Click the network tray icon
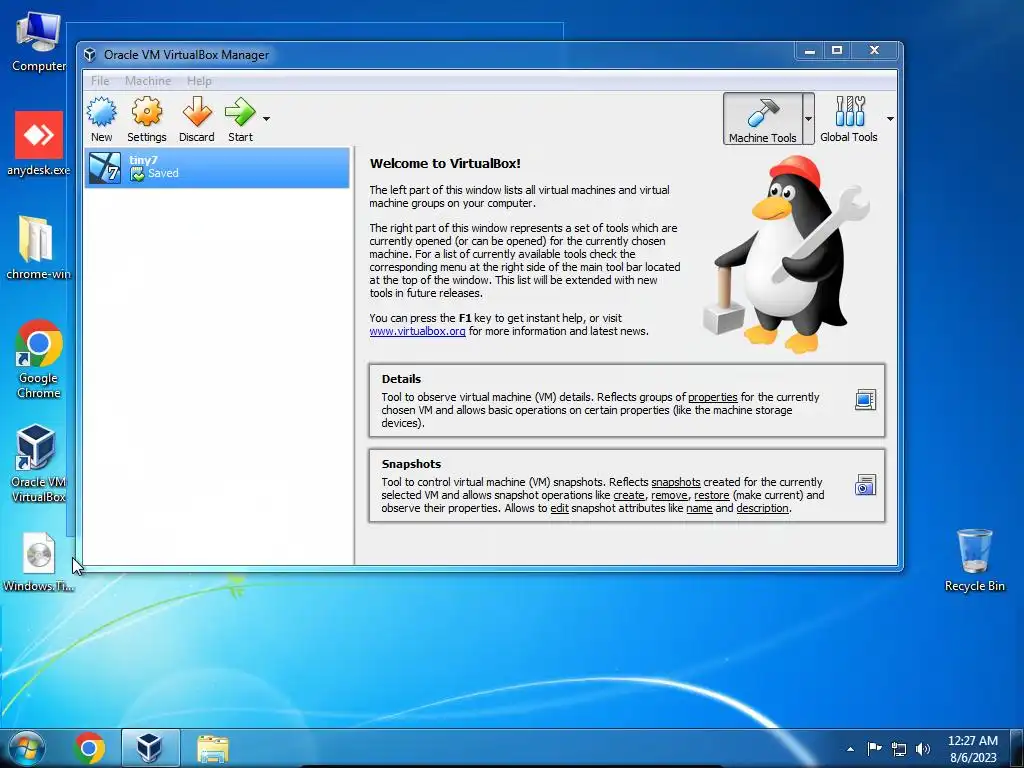Image resolution: width=1024 pixels, height=768 pixels. (899, 749)
